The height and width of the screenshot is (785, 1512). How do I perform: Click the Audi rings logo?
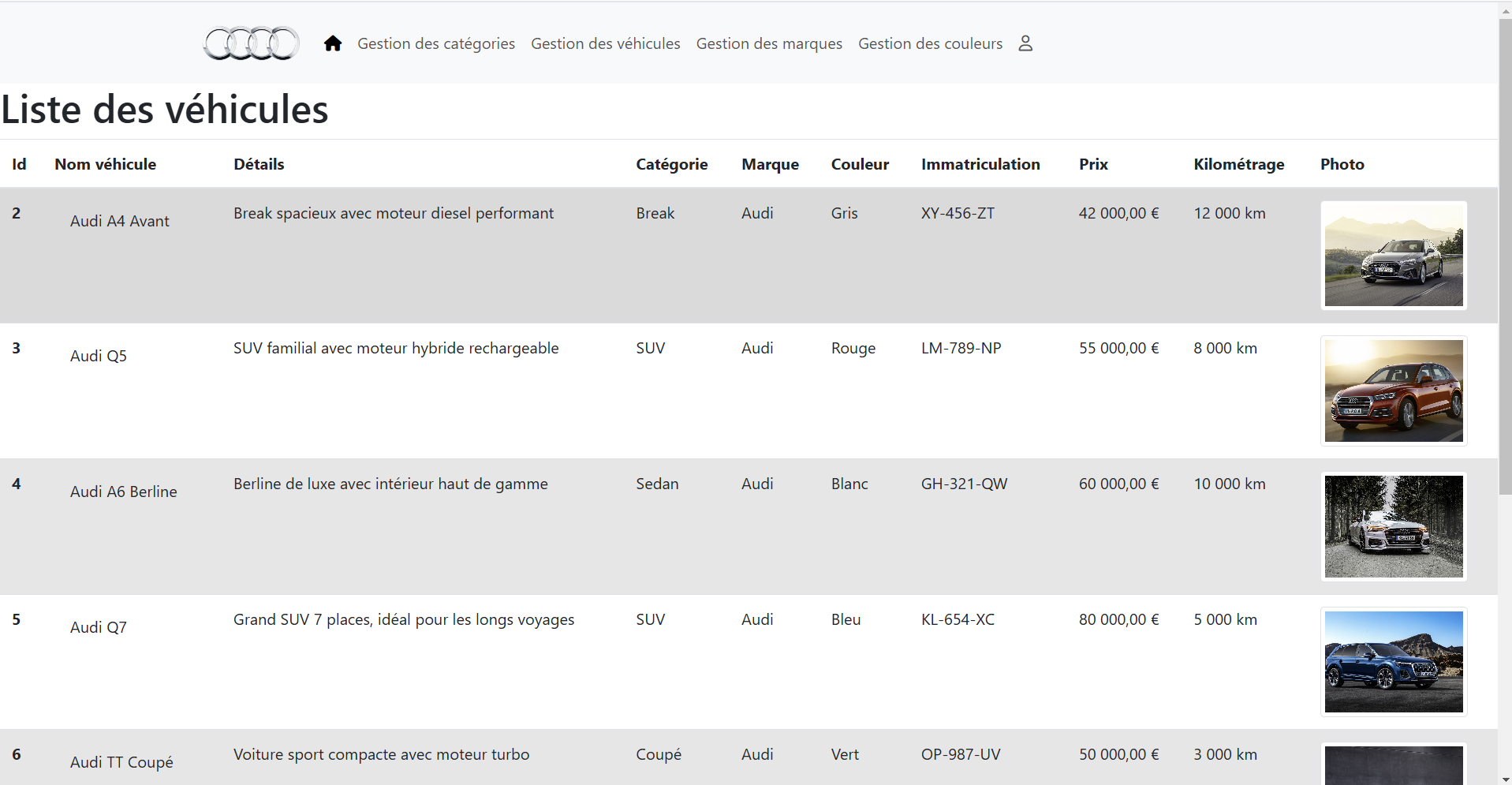coord(252,43)
